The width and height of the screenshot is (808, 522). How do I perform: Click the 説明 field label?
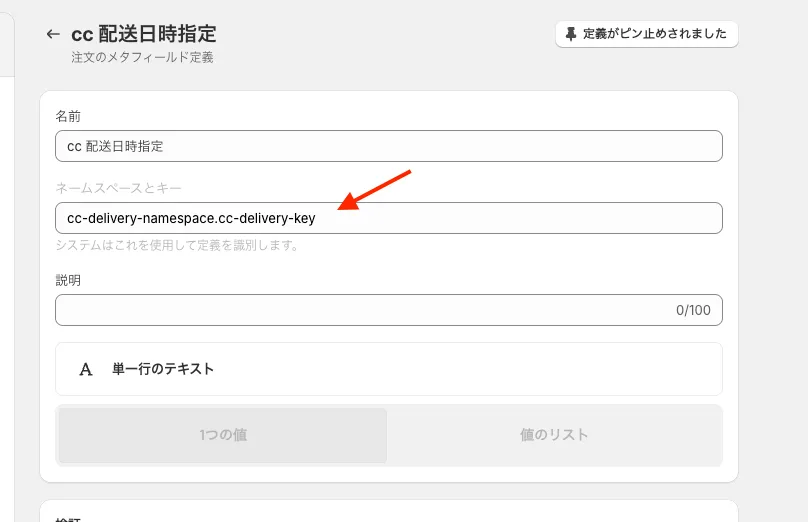(x=68, y=280)
